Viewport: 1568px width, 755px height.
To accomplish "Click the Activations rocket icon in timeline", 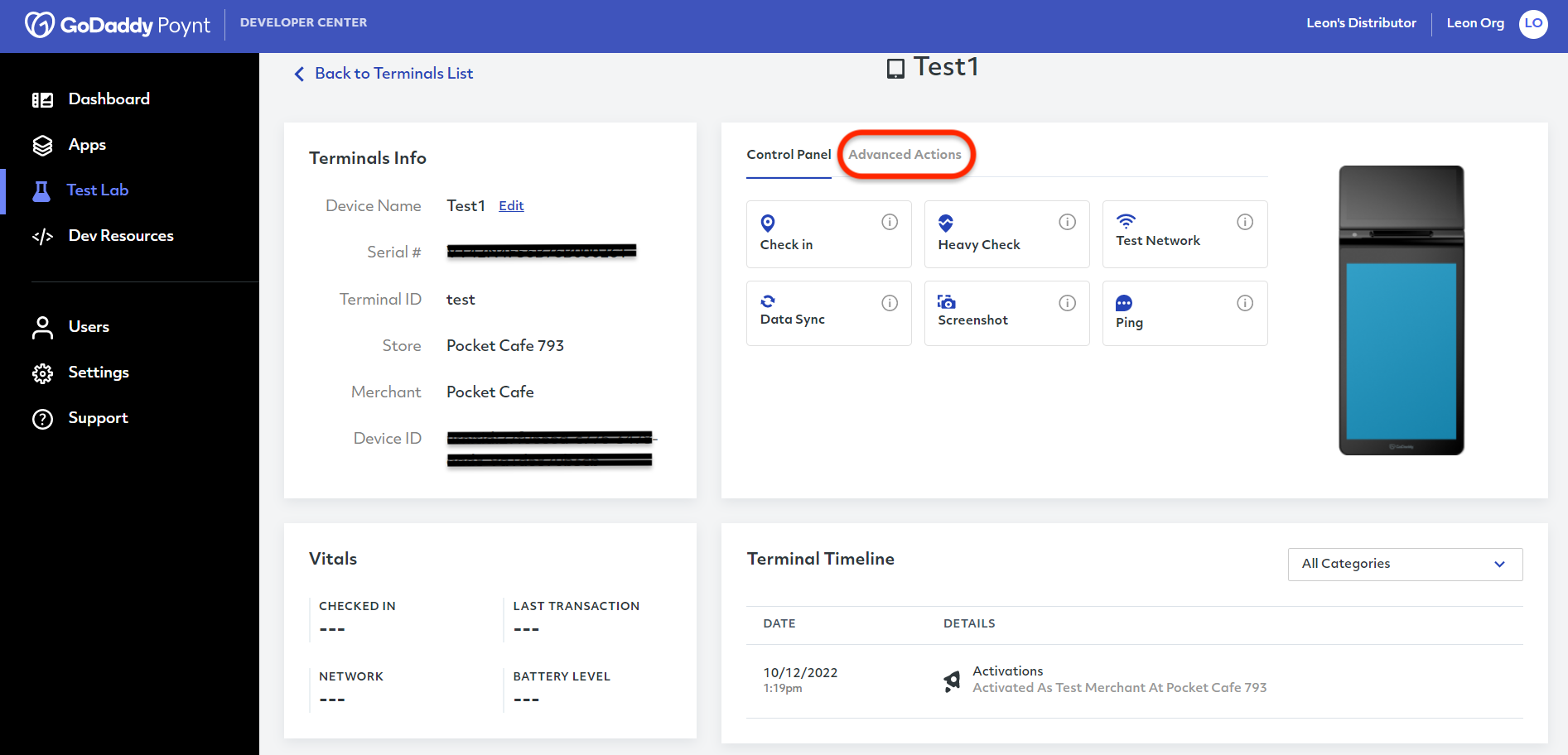I will coord(952,681).
